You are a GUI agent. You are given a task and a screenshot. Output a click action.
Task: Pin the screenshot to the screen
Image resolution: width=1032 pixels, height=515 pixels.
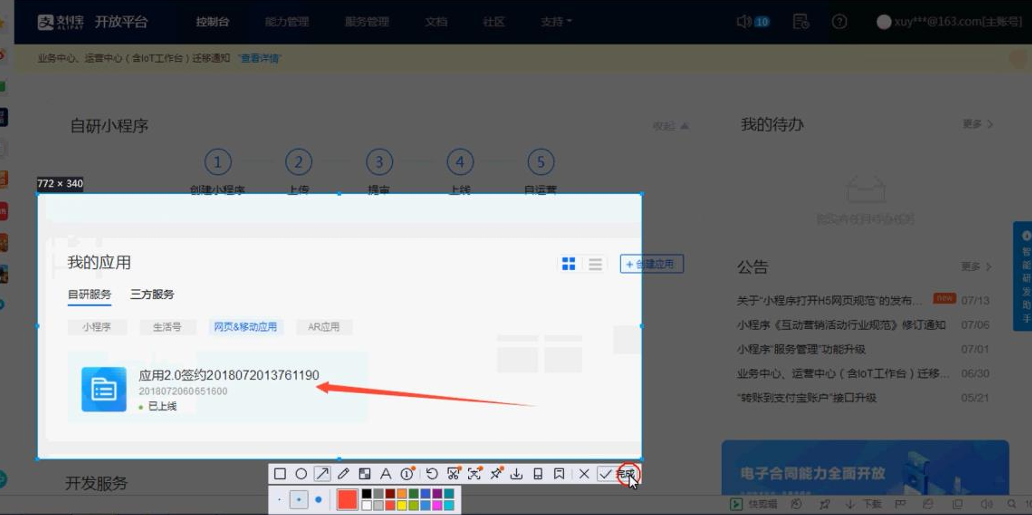pyautogui.click(x=495, y=474)
